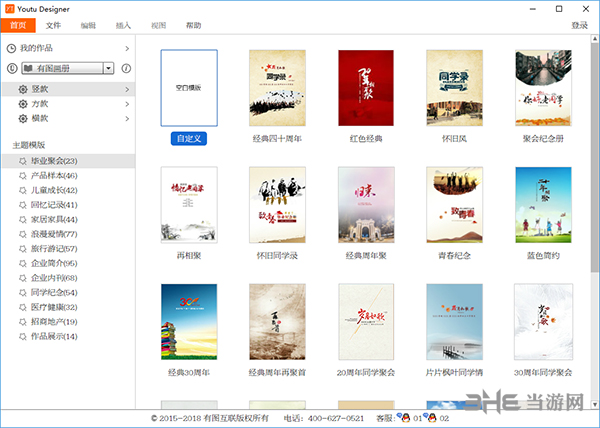Image resolution: width=600 pixels, height=428 pixels.
Task: Choose the 怀旧风 template thumbnail
Action: point(455,88)
